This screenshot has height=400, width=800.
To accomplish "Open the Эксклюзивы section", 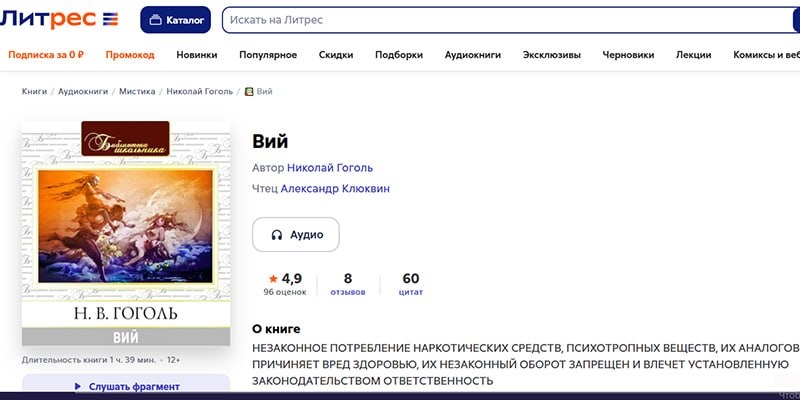I will 552,55.
